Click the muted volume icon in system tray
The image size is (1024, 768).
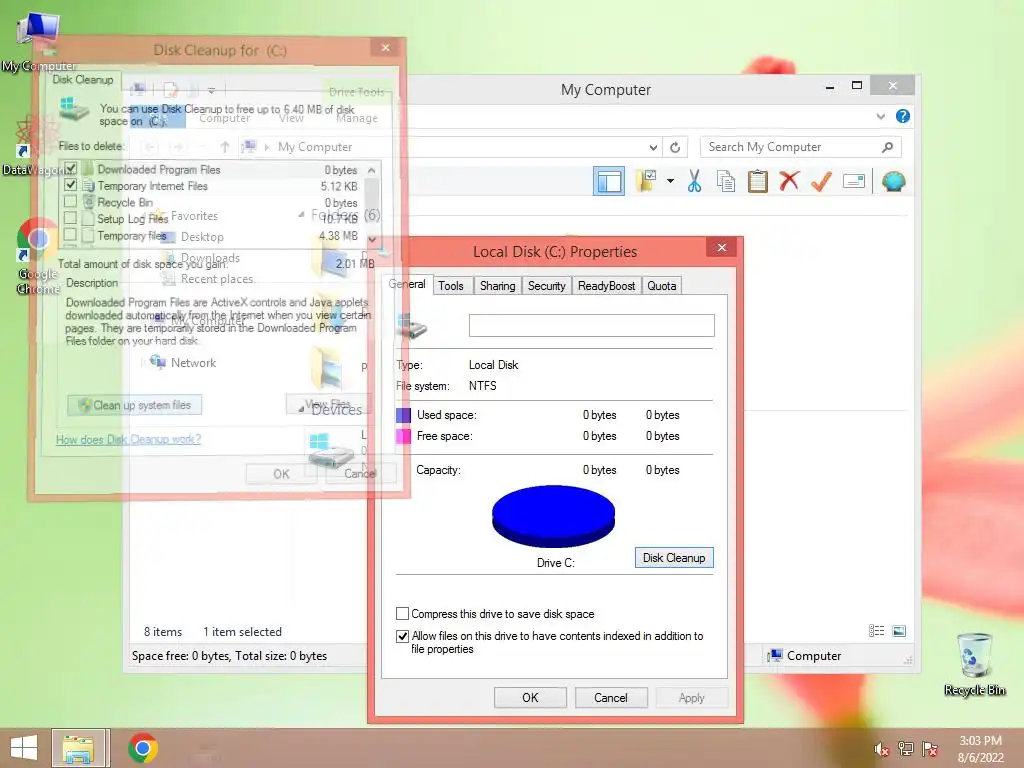coord(881,749)
